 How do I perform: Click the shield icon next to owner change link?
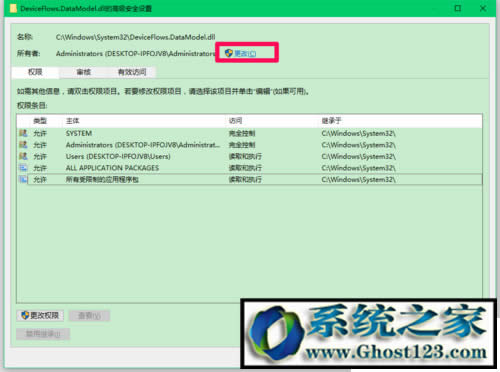click(228, 53)
